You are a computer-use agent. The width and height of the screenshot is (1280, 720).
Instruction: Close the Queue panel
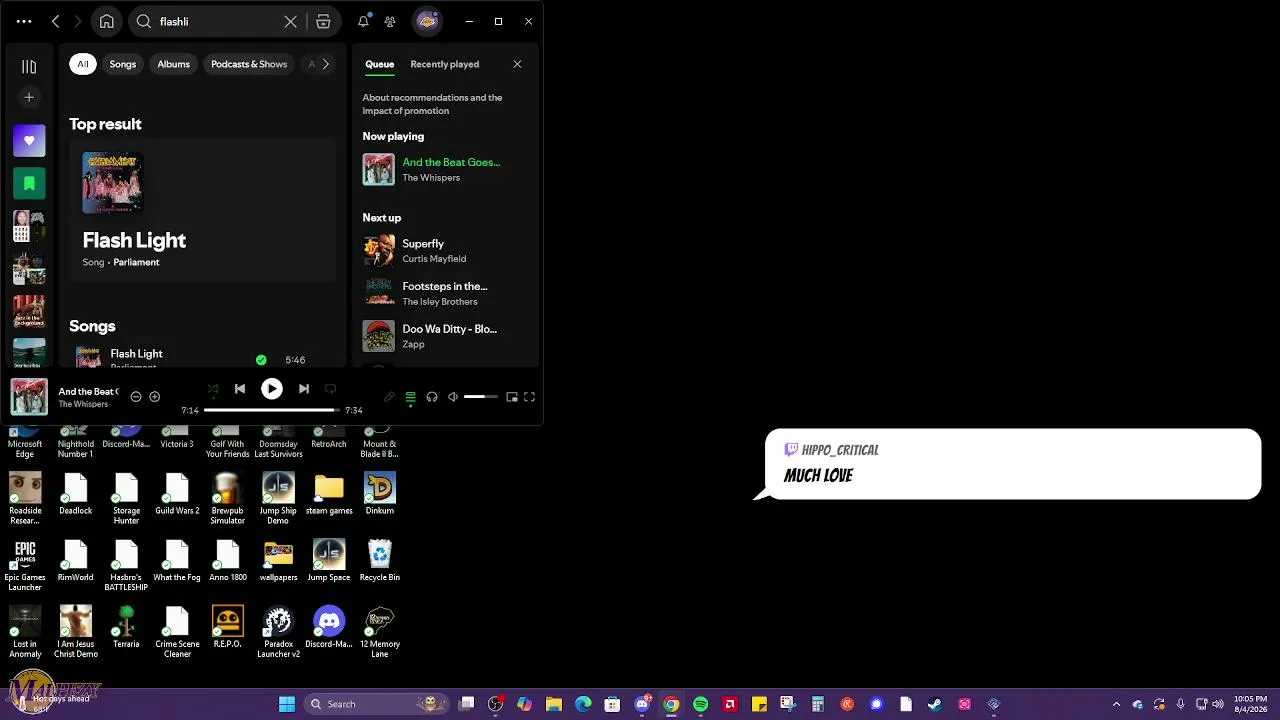pyautogui.click(x=517, y=64)
